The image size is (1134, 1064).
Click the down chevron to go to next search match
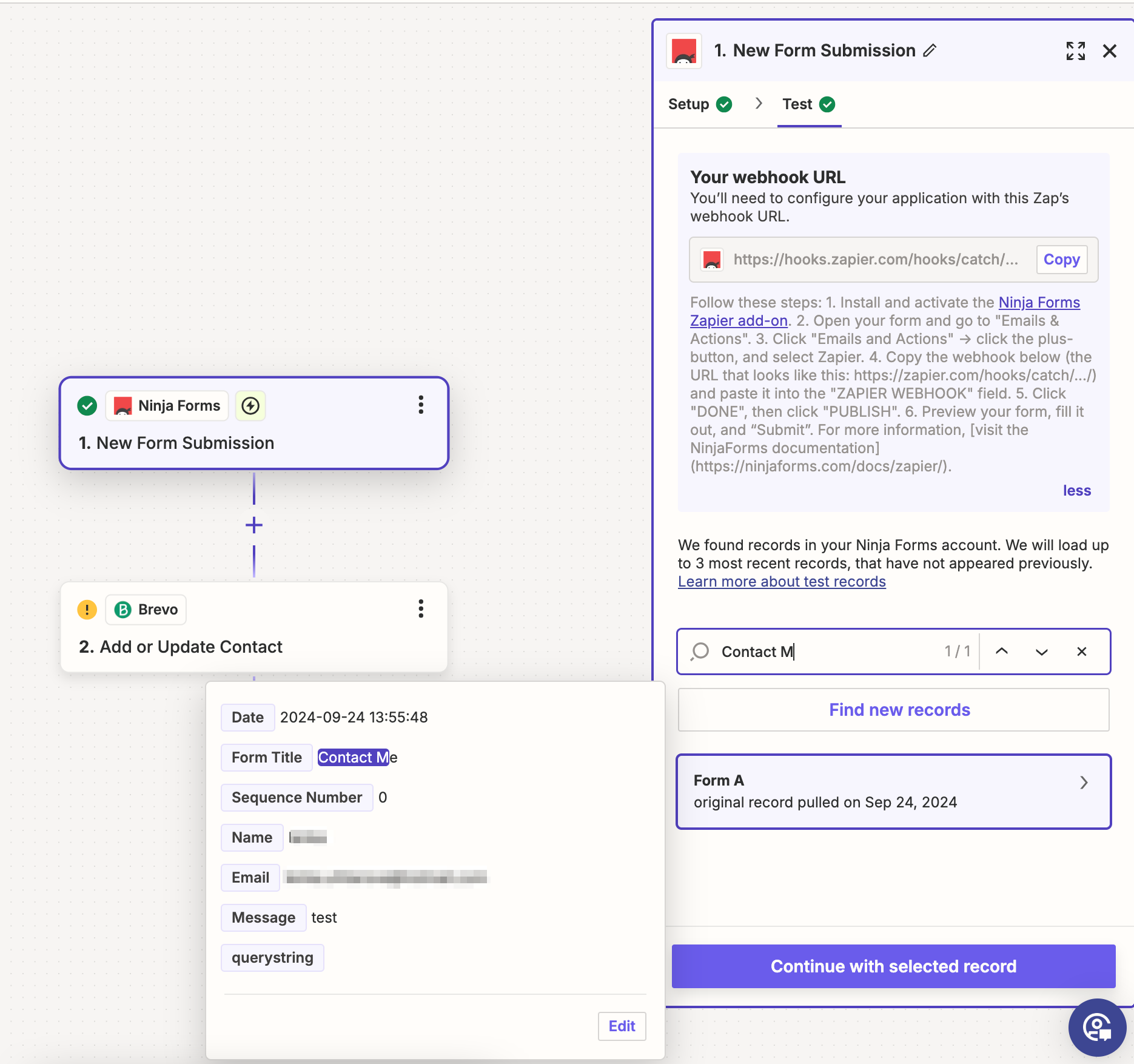[x=1042, y=652]
